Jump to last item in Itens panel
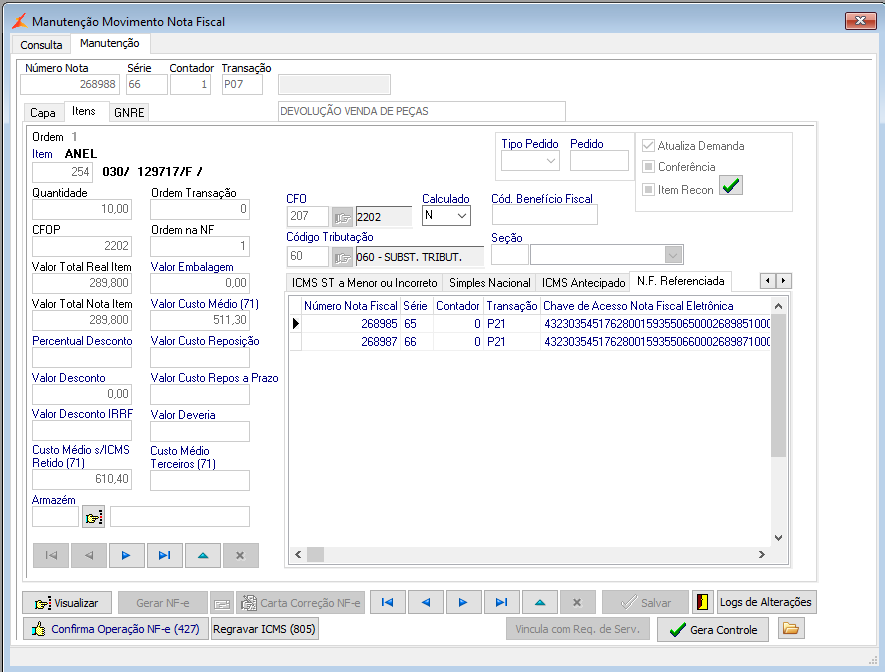The width and height of the screenshot is (885, 672). pos(164,555)
